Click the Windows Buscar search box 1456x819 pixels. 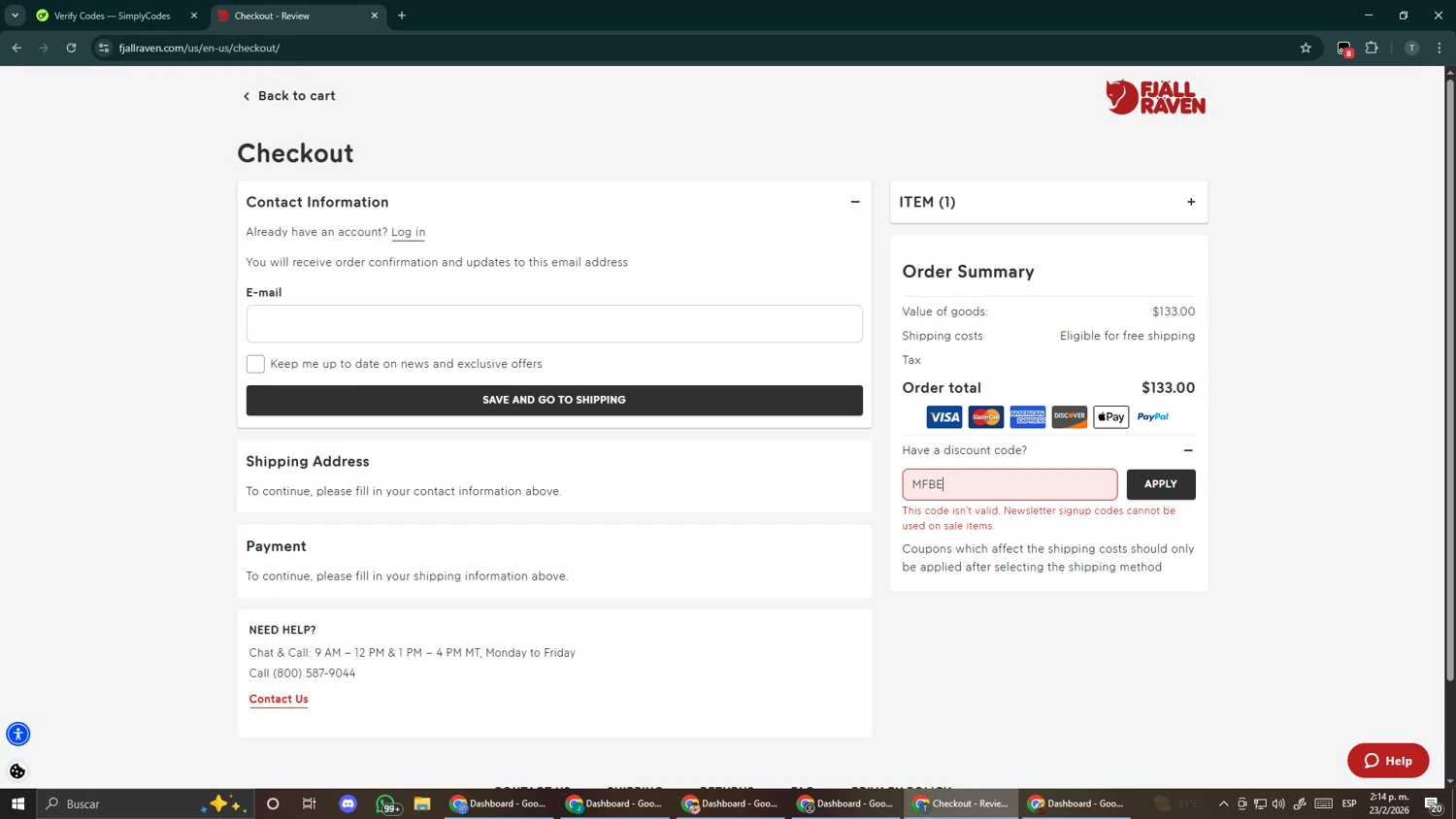(x=146, y=803)
